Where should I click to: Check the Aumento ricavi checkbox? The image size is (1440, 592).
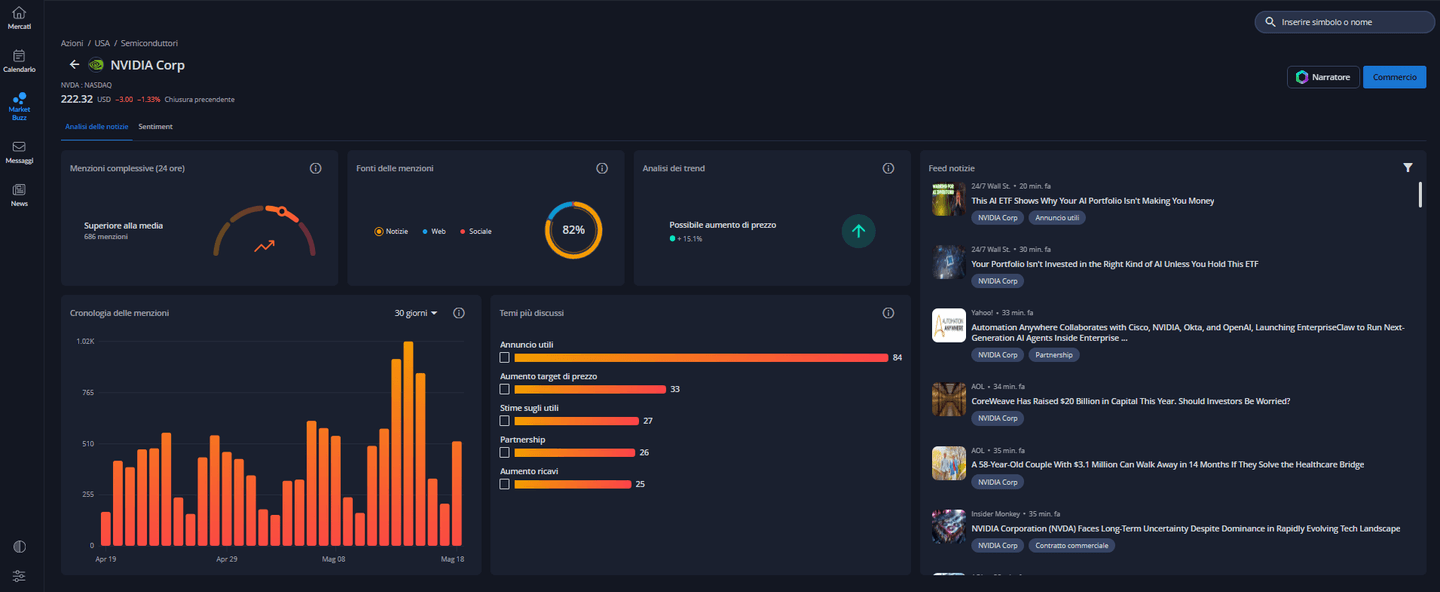click(x=505, y=484)
